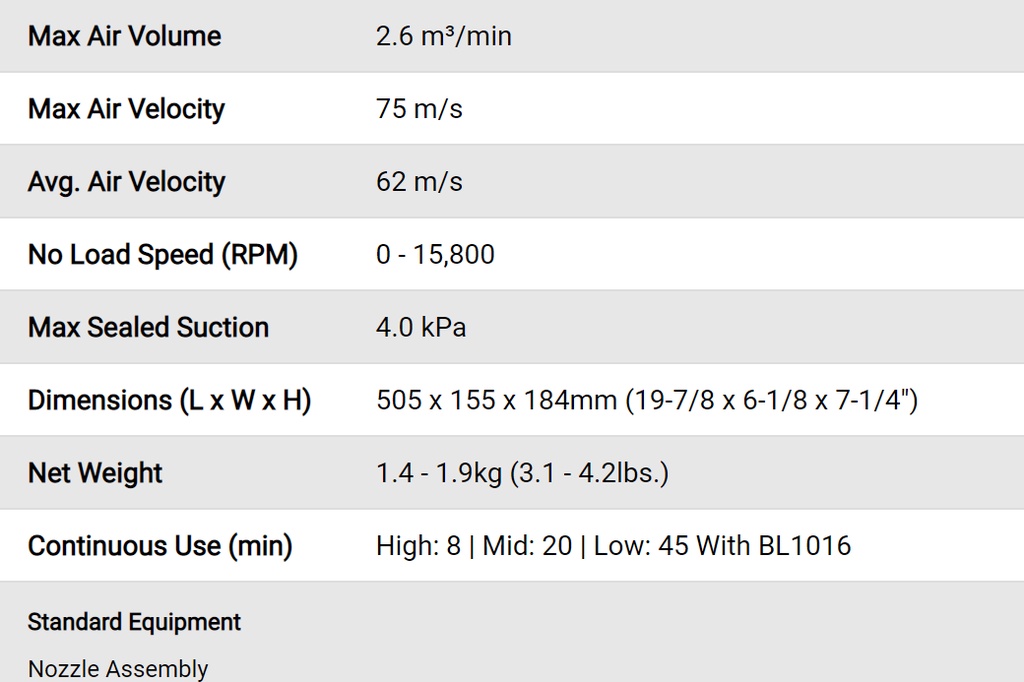The image size is (1024, 682).
Task: Click the 0 - 15,800 speed value
Action: (435, 255)
